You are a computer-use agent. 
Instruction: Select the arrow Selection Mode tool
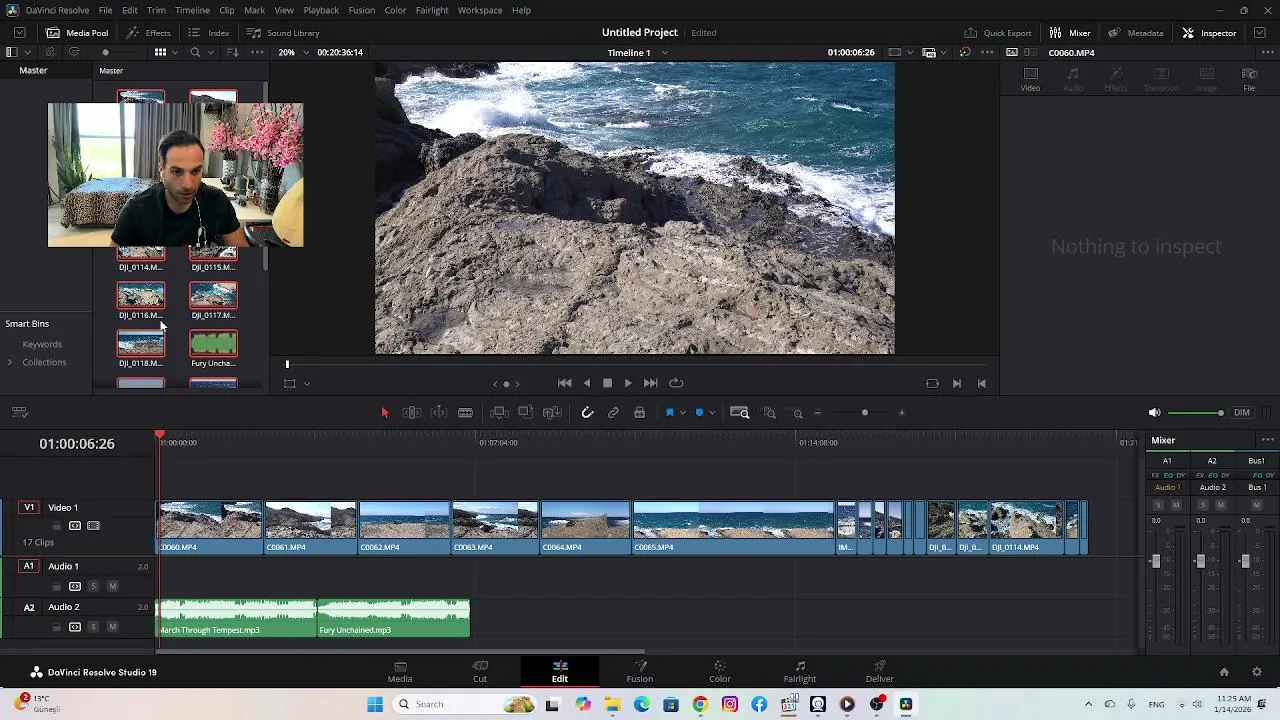385,413
